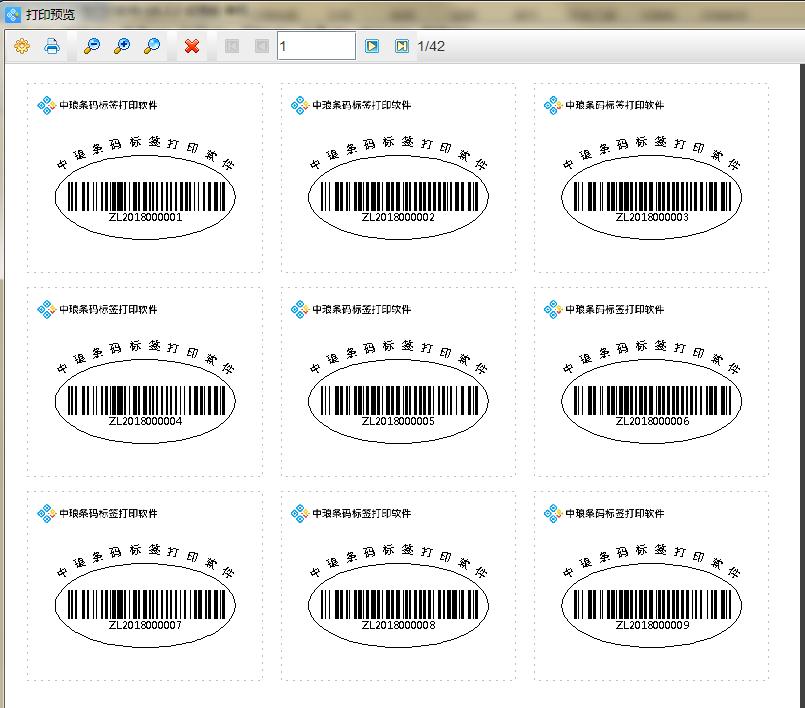Click the page number input field

point(315,46)
